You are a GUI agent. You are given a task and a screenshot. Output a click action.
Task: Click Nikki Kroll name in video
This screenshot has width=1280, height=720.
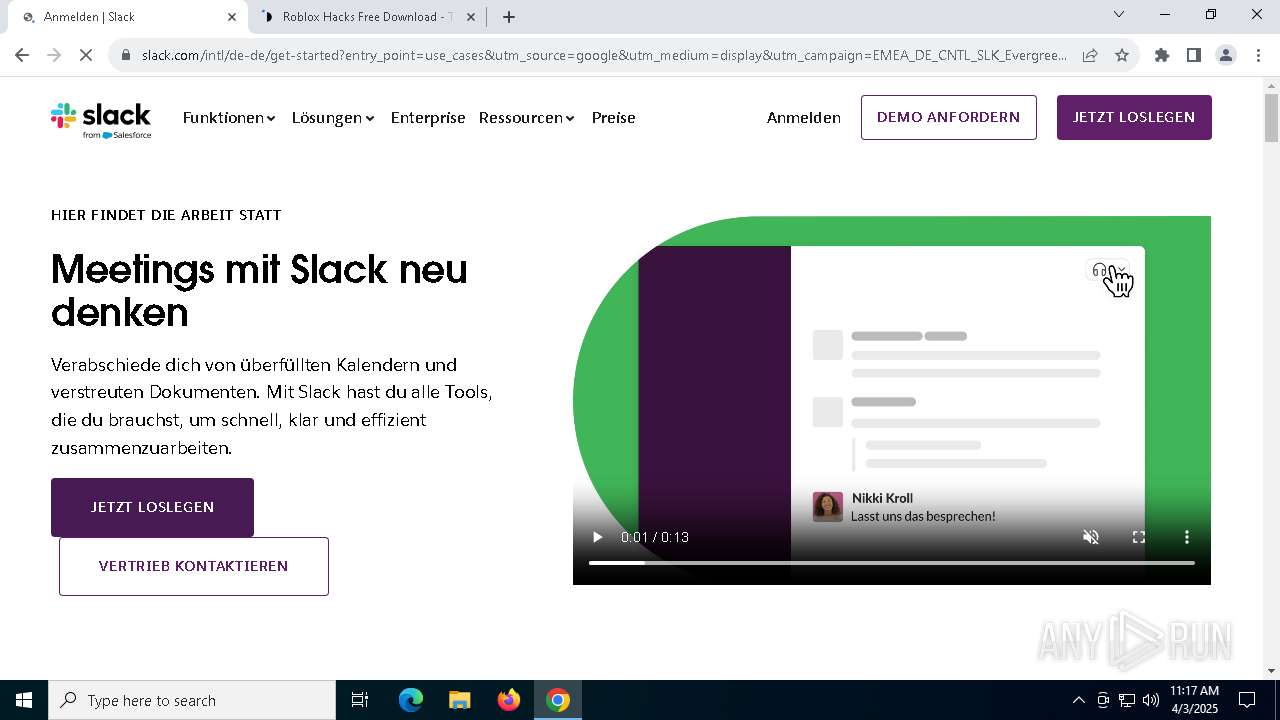coord(882,498)
